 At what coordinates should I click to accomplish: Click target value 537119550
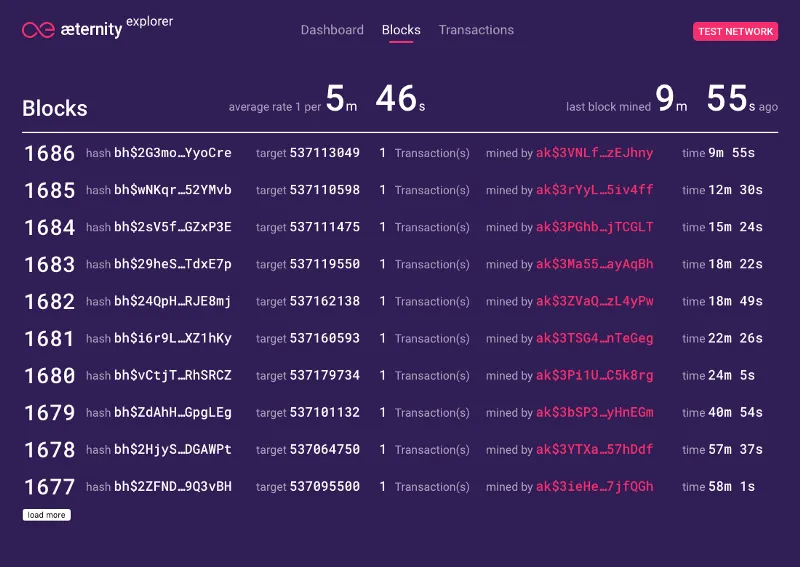(325, 264)
